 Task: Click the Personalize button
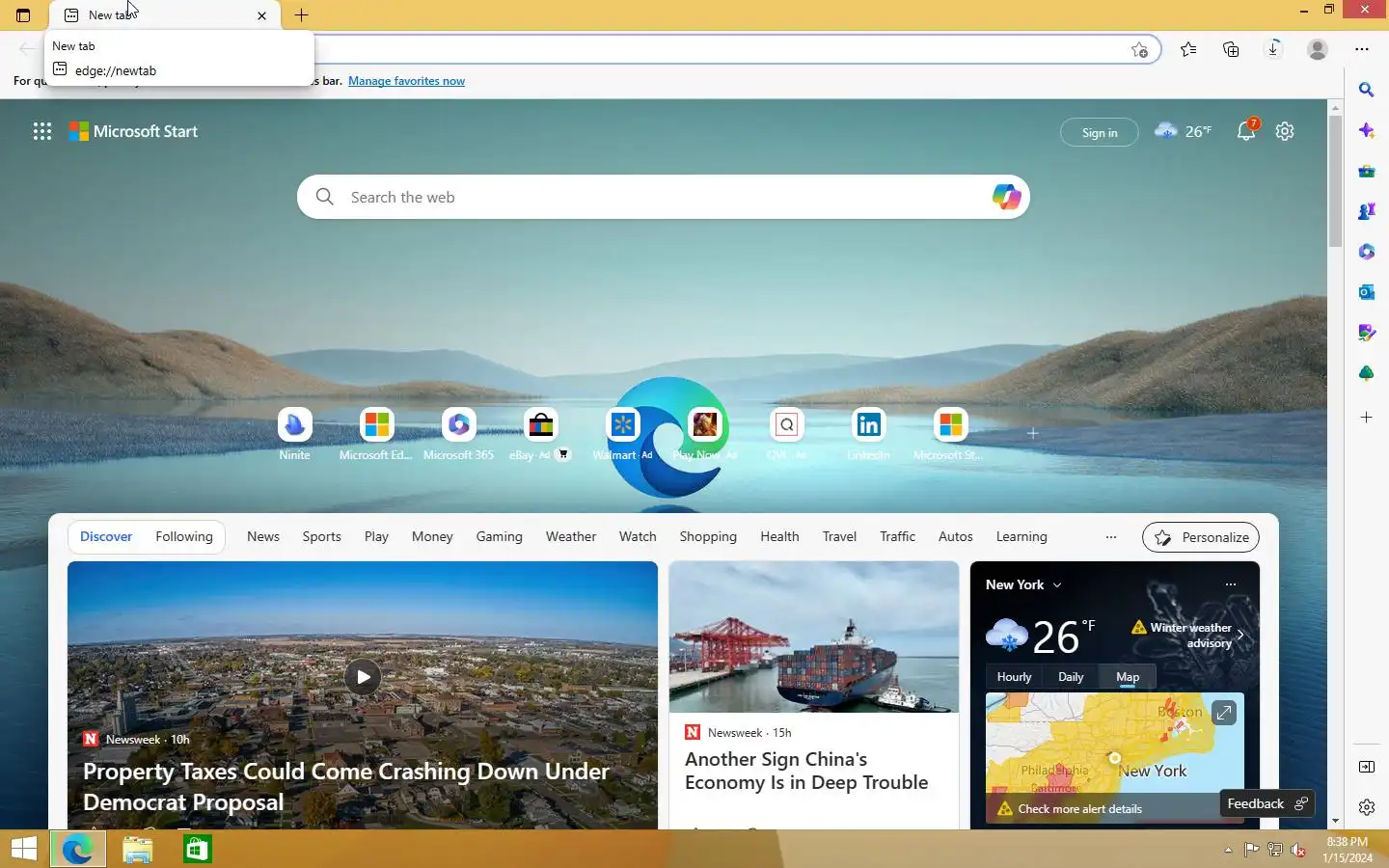pyautogui.click(x=1201, y=537)
